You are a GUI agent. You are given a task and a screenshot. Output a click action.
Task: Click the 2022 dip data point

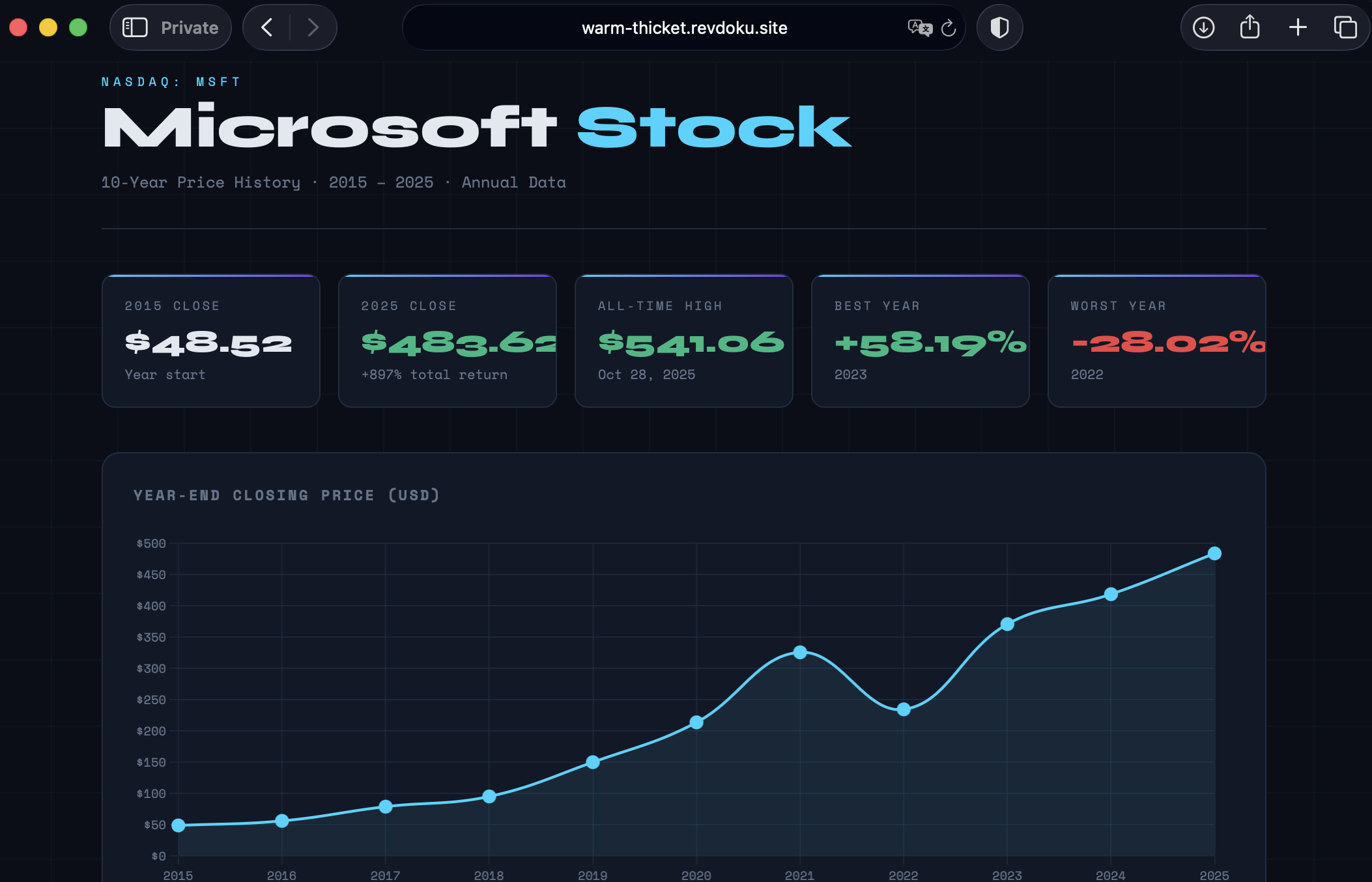904,709
